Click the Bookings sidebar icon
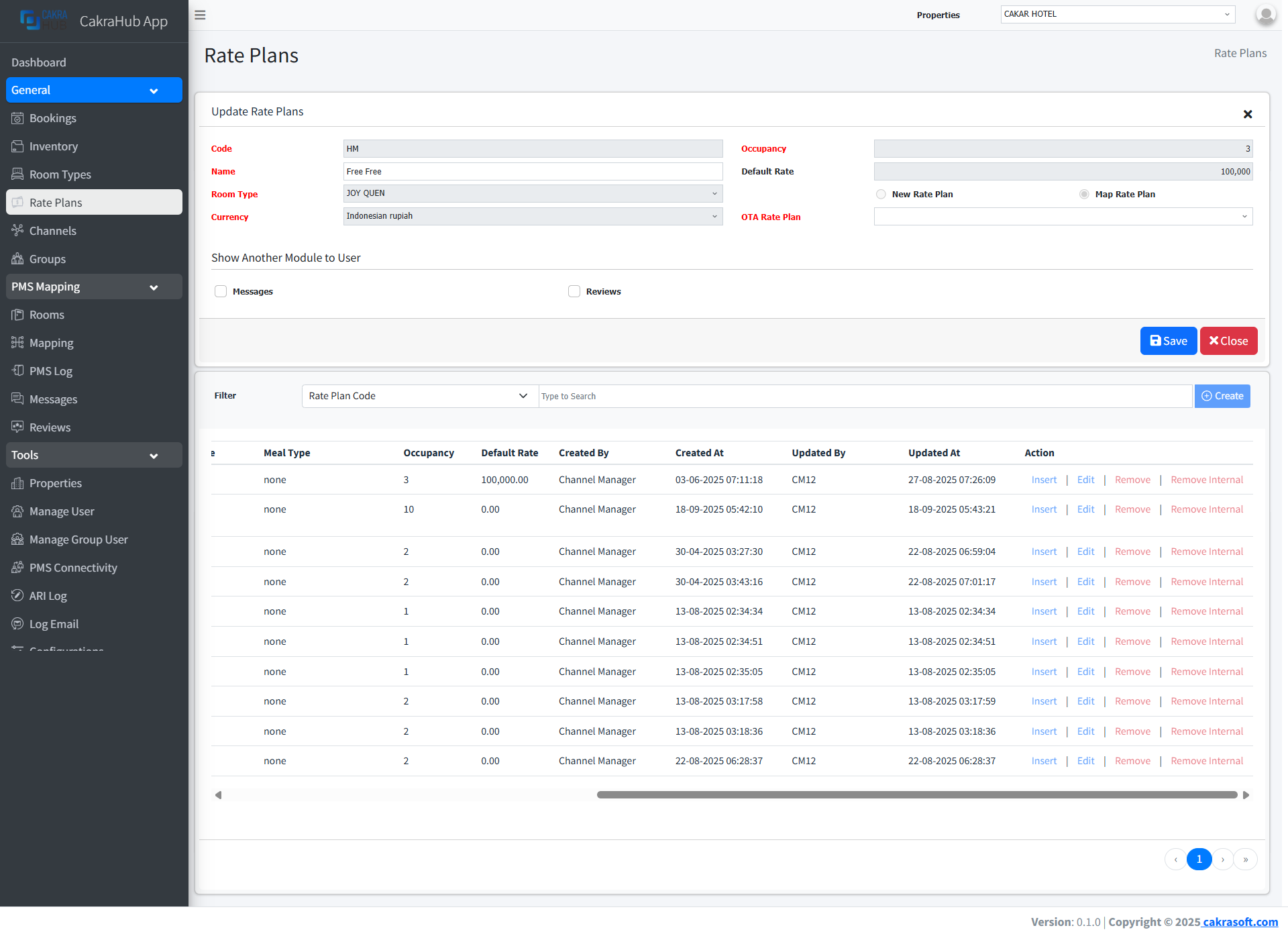 (x=17, y=118)
